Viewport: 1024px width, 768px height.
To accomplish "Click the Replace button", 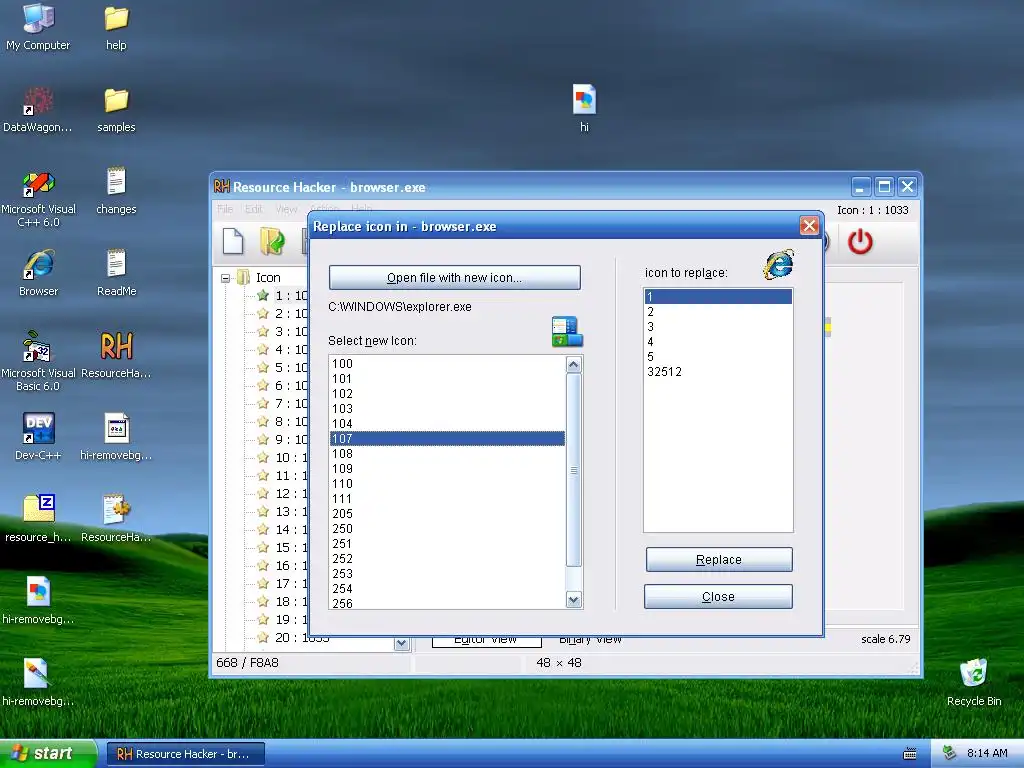I will 719,560.
